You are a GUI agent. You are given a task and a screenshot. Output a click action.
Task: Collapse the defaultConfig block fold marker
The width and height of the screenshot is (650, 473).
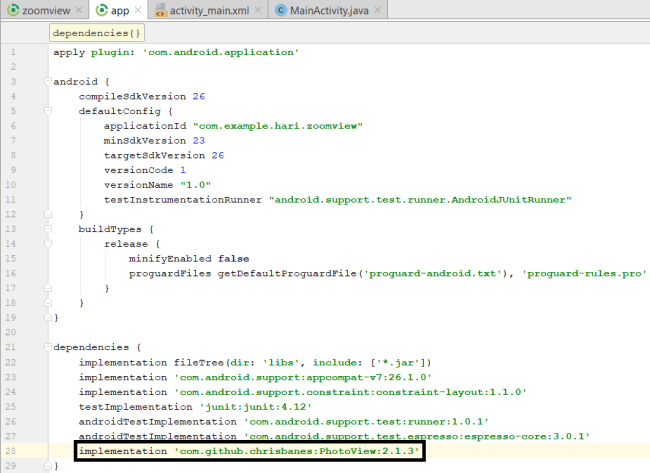pos(48,111)
